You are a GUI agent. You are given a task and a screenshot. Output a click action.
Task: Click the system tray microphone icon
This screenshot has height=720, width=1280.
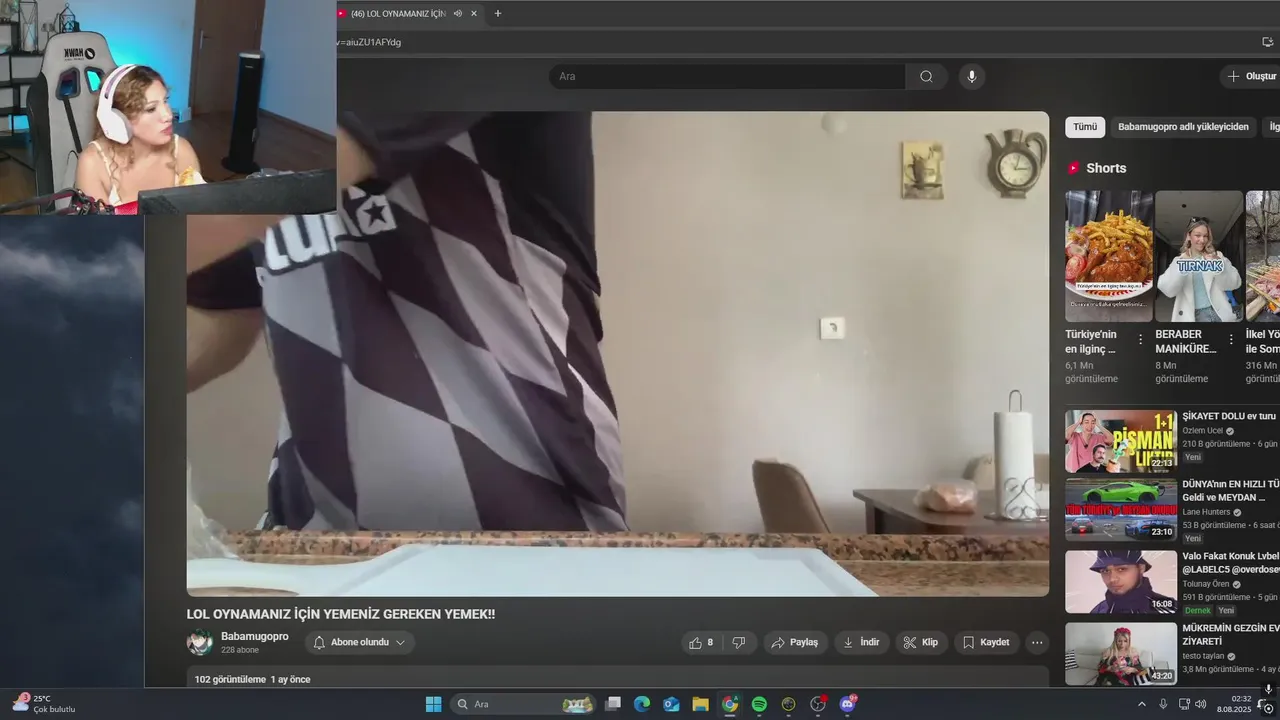[x=1163, y=704]
